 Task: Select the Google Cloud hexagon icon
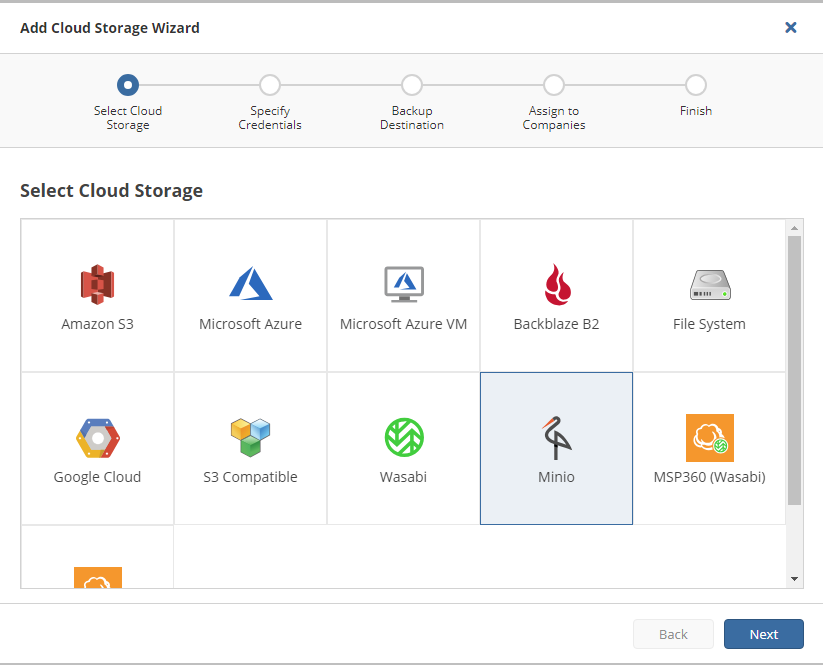(x=98, y=438)
